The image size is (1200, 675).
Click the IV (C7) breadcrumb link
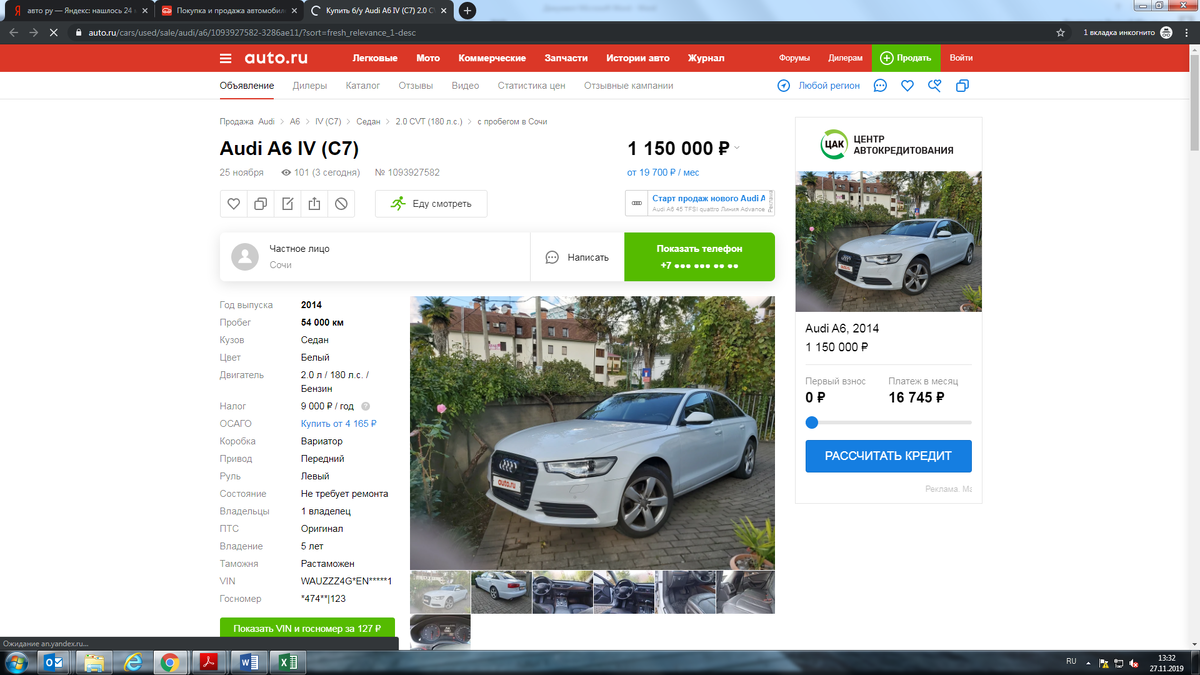[328, 121]
